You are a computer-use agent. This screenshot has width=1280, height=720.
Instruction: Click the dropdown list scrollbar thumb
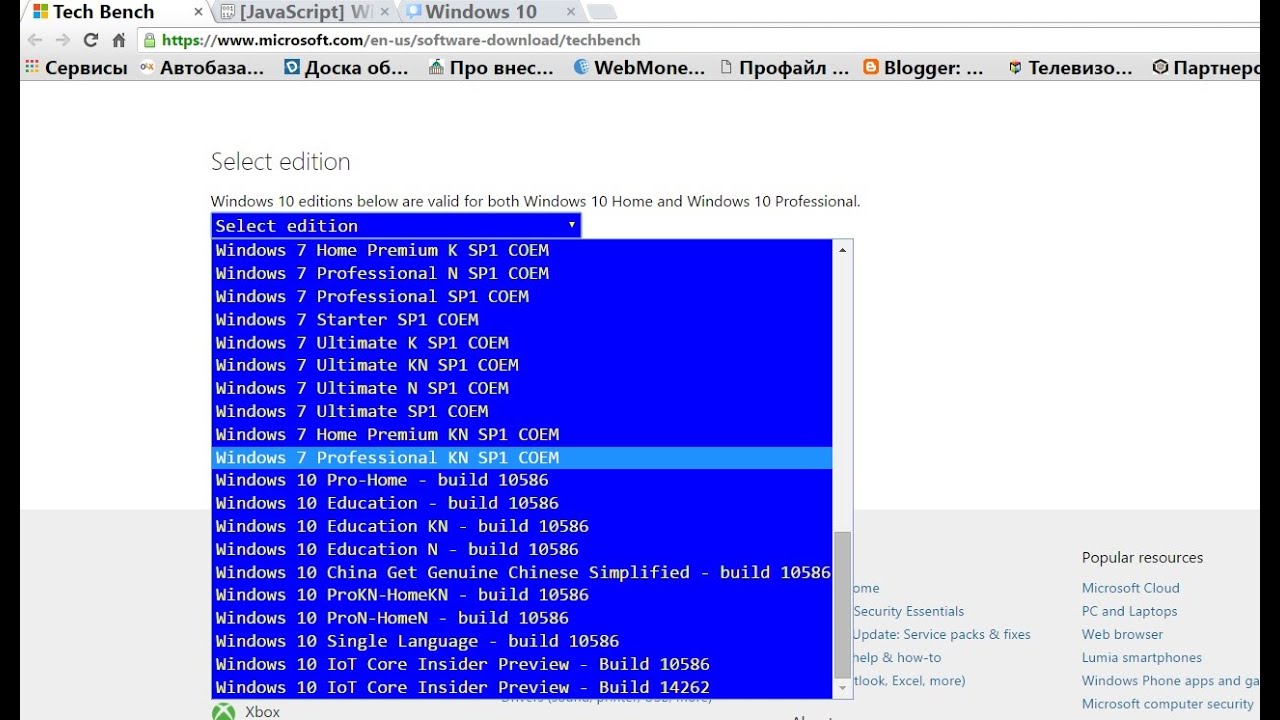click(842, 604)
